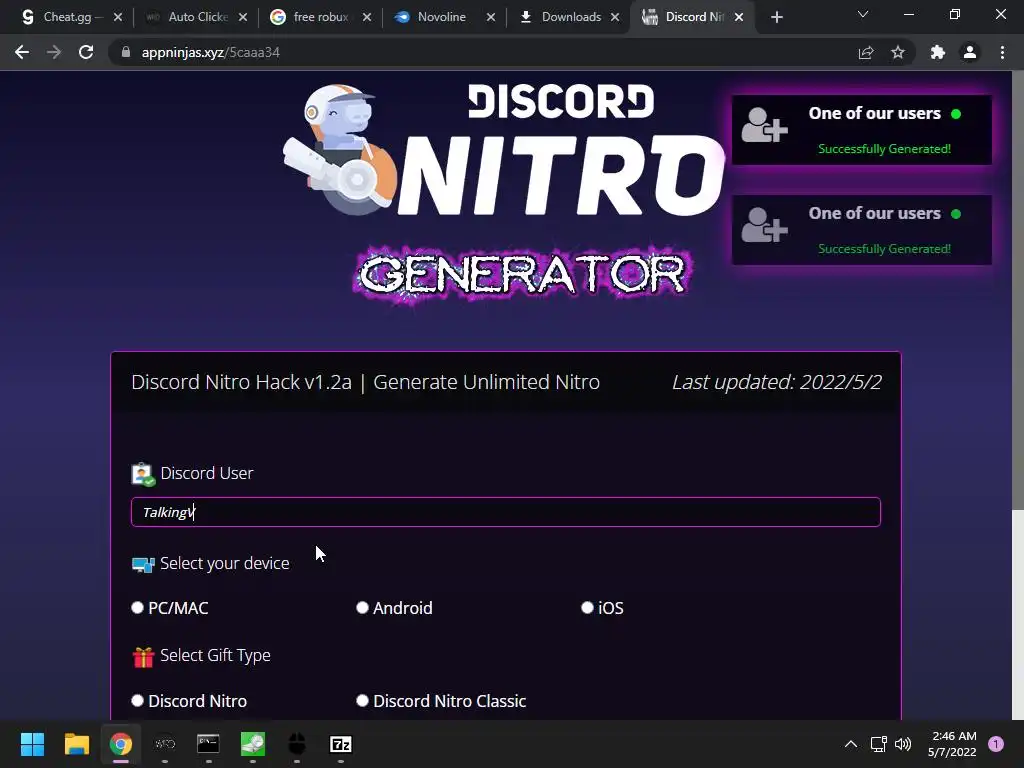Screen dimensions: 1024x768
Task: Choose Discord Nitro Classic gift type
Action: (x=362, y=701)
